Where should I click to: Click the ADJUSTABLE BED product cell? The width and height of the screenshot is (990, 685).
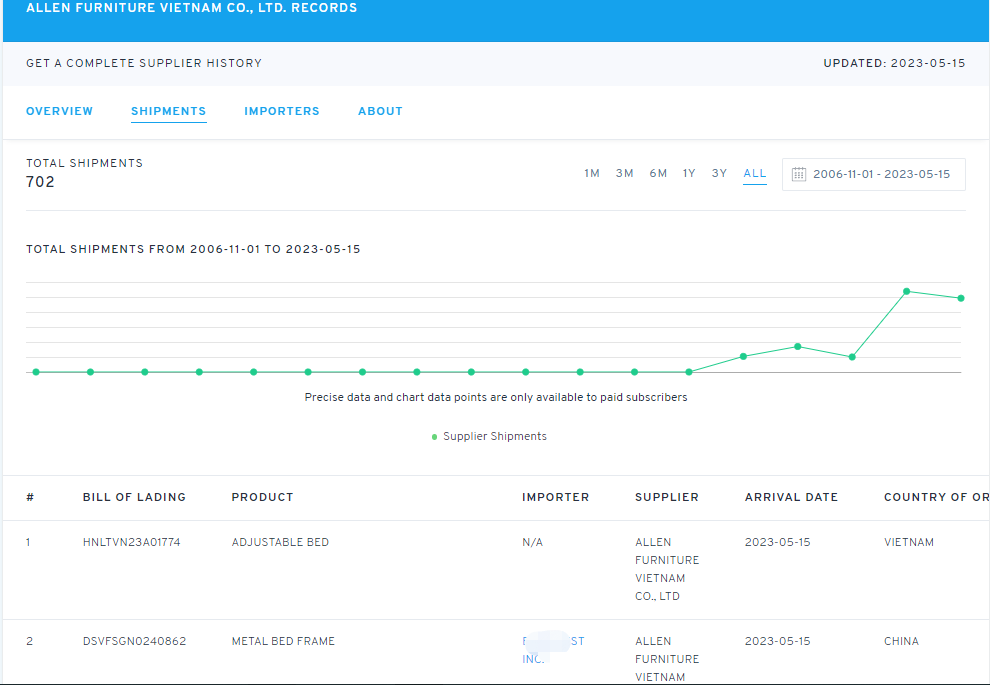click(280, 542)
